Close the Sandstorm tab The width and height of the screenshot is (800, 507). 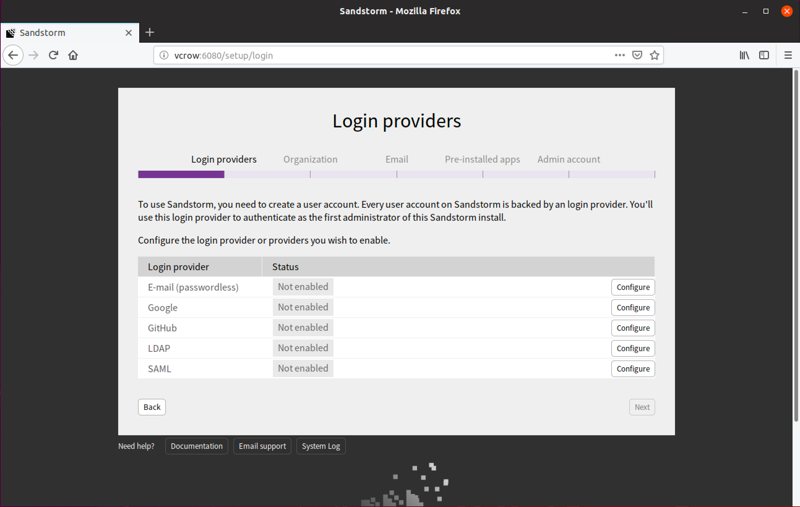click(x=129, y=33)
